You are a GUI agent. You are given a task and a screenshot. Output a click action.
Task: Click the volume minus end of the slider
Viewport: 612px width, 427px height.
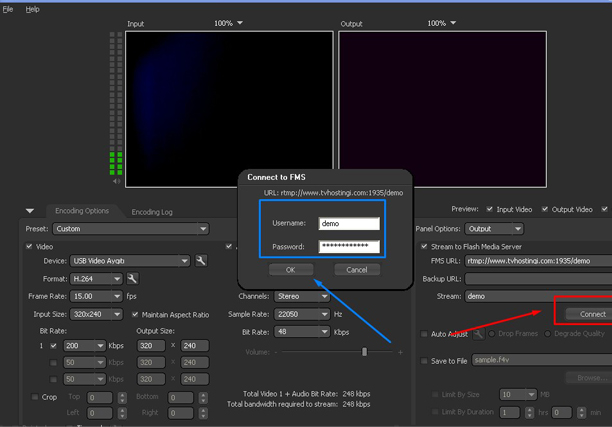pos(276,352)
